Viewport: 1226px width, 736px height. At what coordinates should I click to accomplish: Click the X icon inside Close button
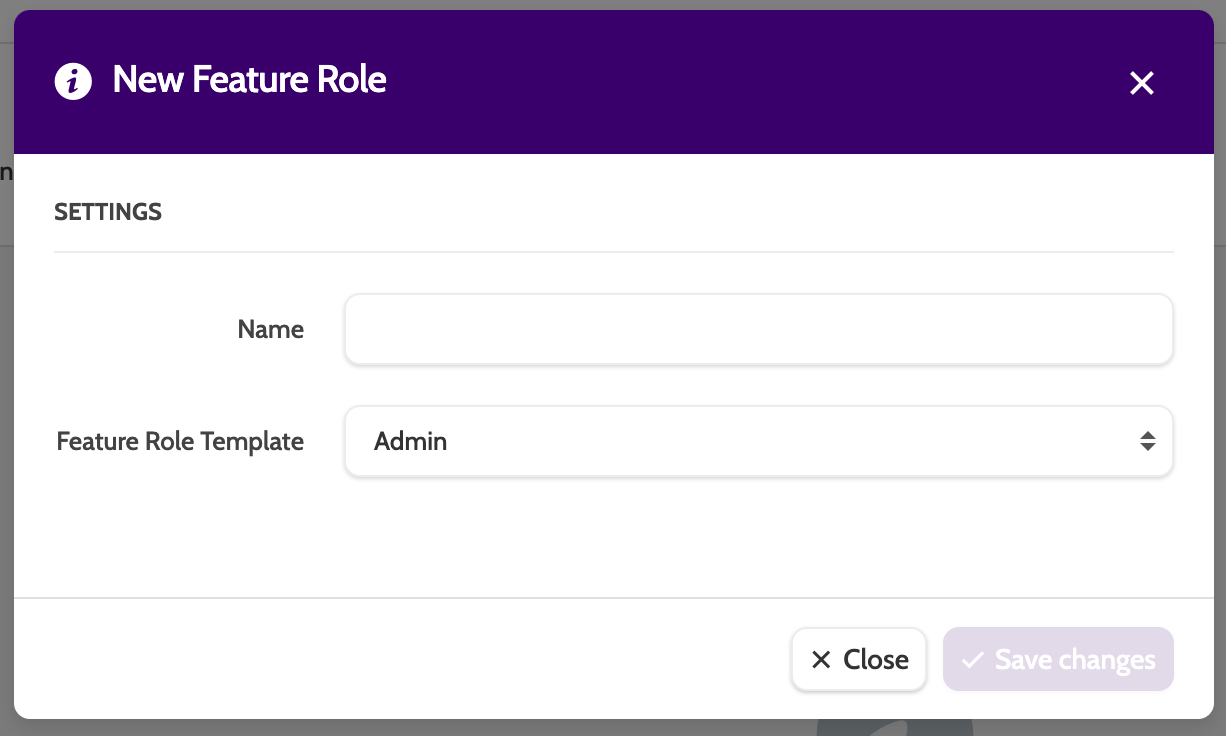point(821,660)
